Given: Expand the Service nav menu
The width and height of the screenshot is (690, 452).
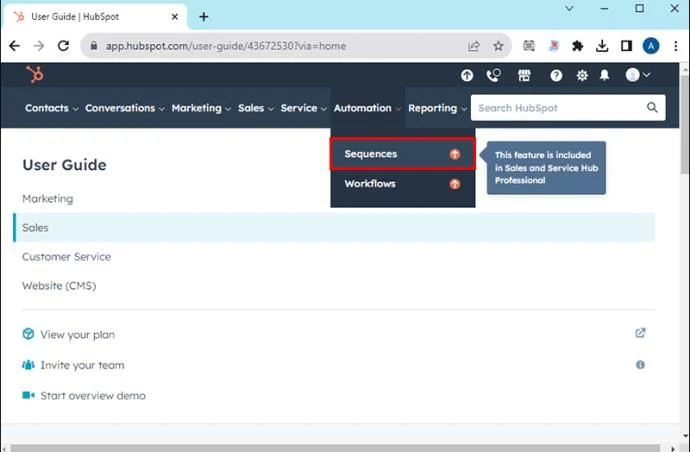Looking at the screenshot, I should (x=303, y=108).
